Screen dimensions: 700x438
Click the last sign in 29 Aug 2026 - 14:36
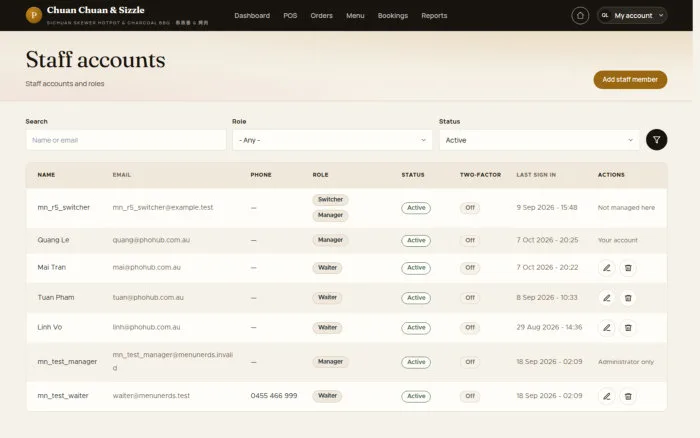(549, 327)
